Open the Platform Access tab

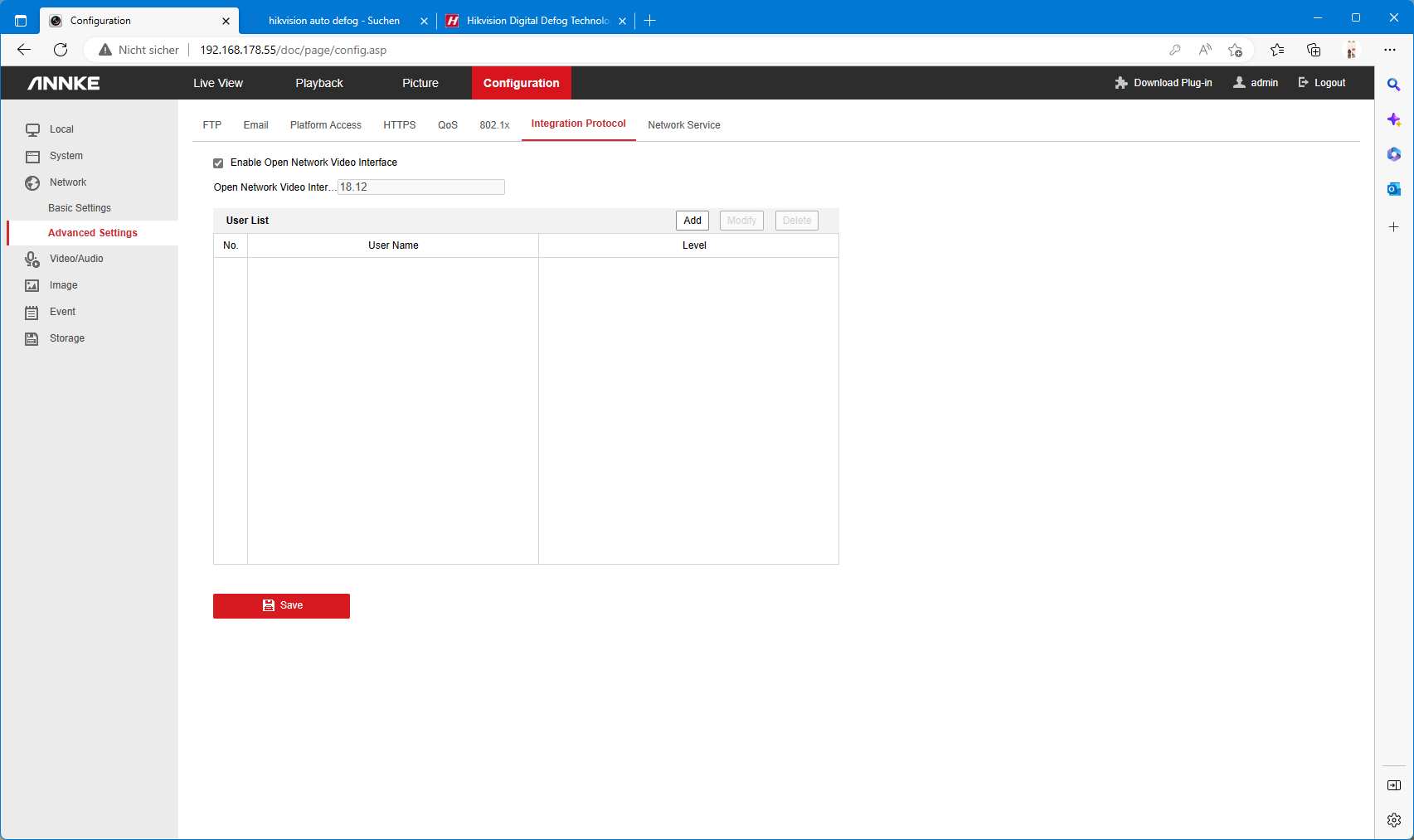click(x=325, y=125)
